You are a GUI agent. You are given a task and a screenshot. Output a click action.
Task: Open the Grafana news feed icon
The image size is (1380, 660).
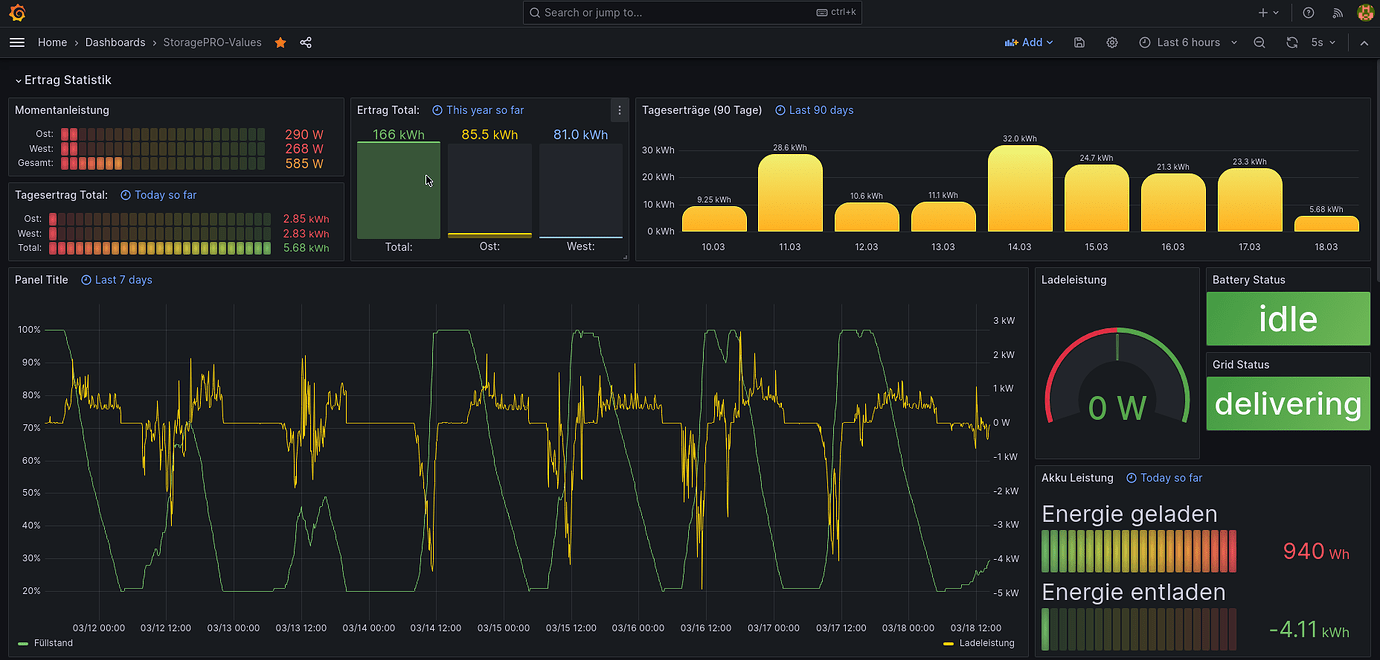click(1337, 12)
